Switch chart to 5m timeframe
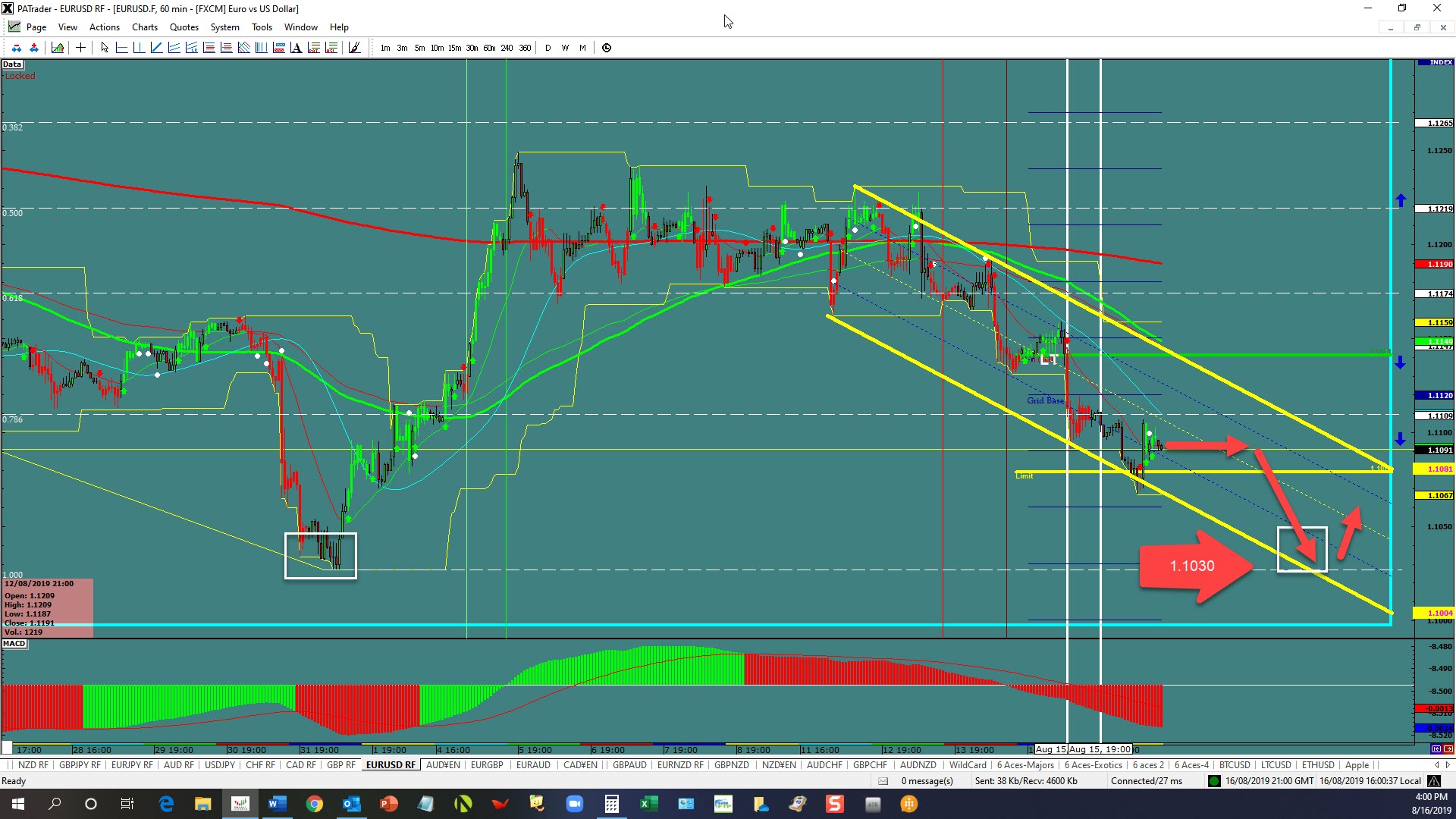This screenshot has width=1456, height=819. pyautogui.click(x=419, y=48)
